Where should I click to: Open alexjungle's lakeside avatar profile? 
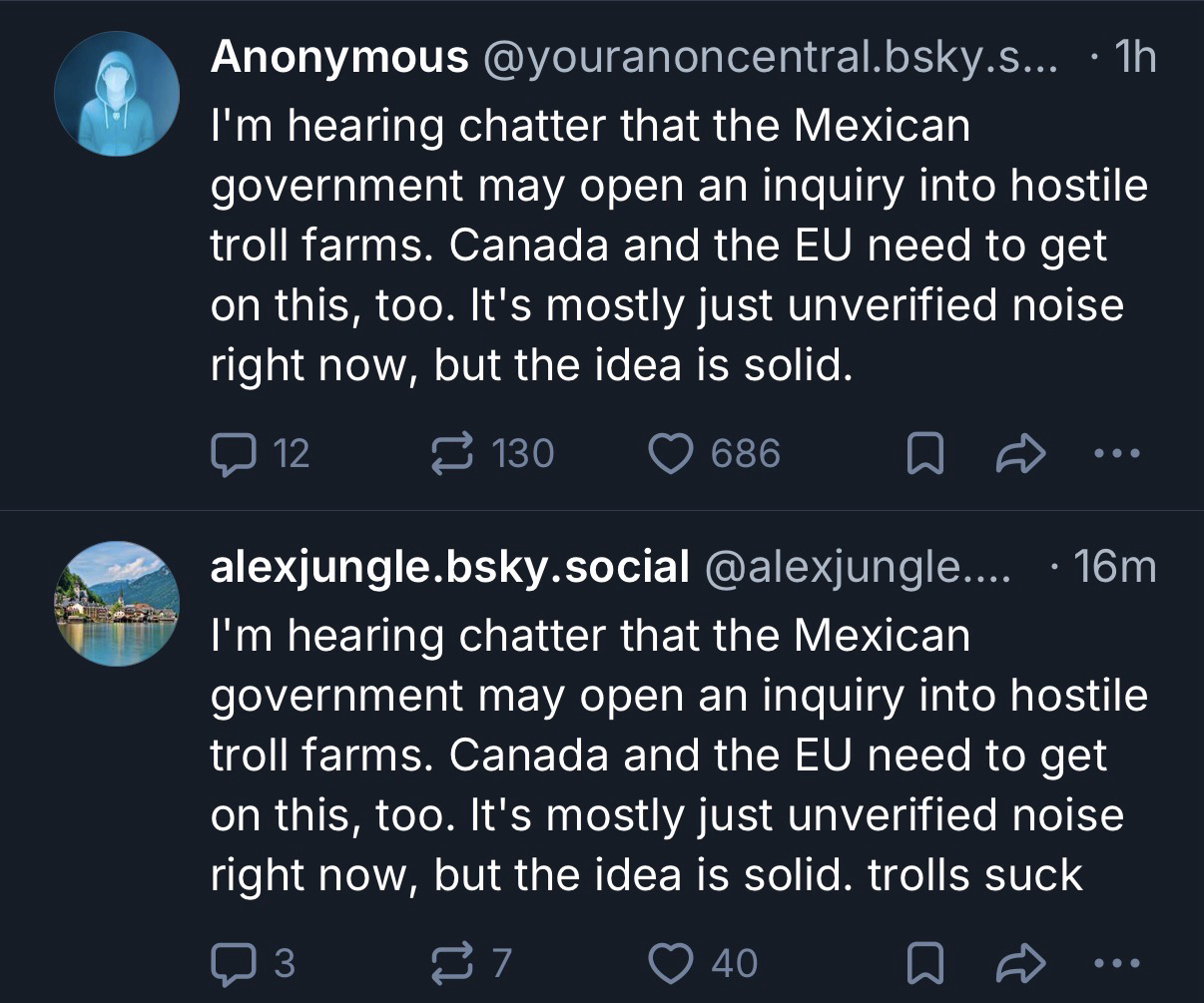117,603
